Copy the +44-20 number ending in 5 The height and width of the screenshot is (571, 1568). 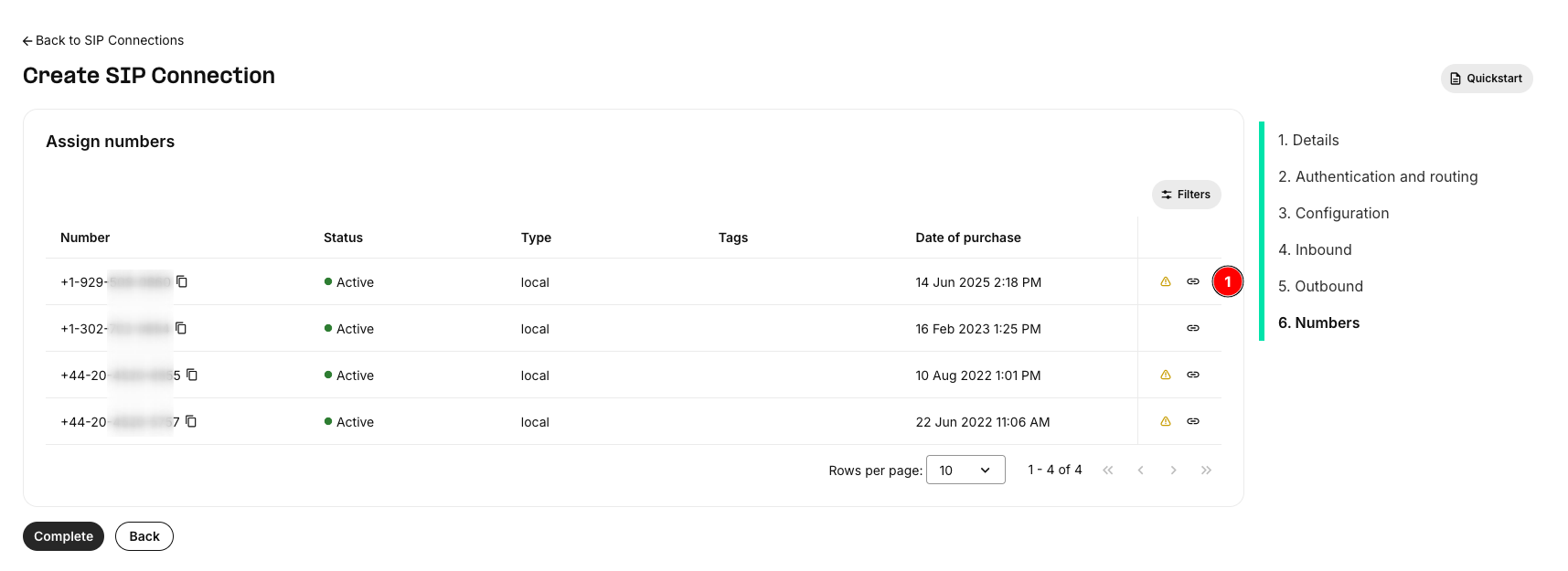192,375
